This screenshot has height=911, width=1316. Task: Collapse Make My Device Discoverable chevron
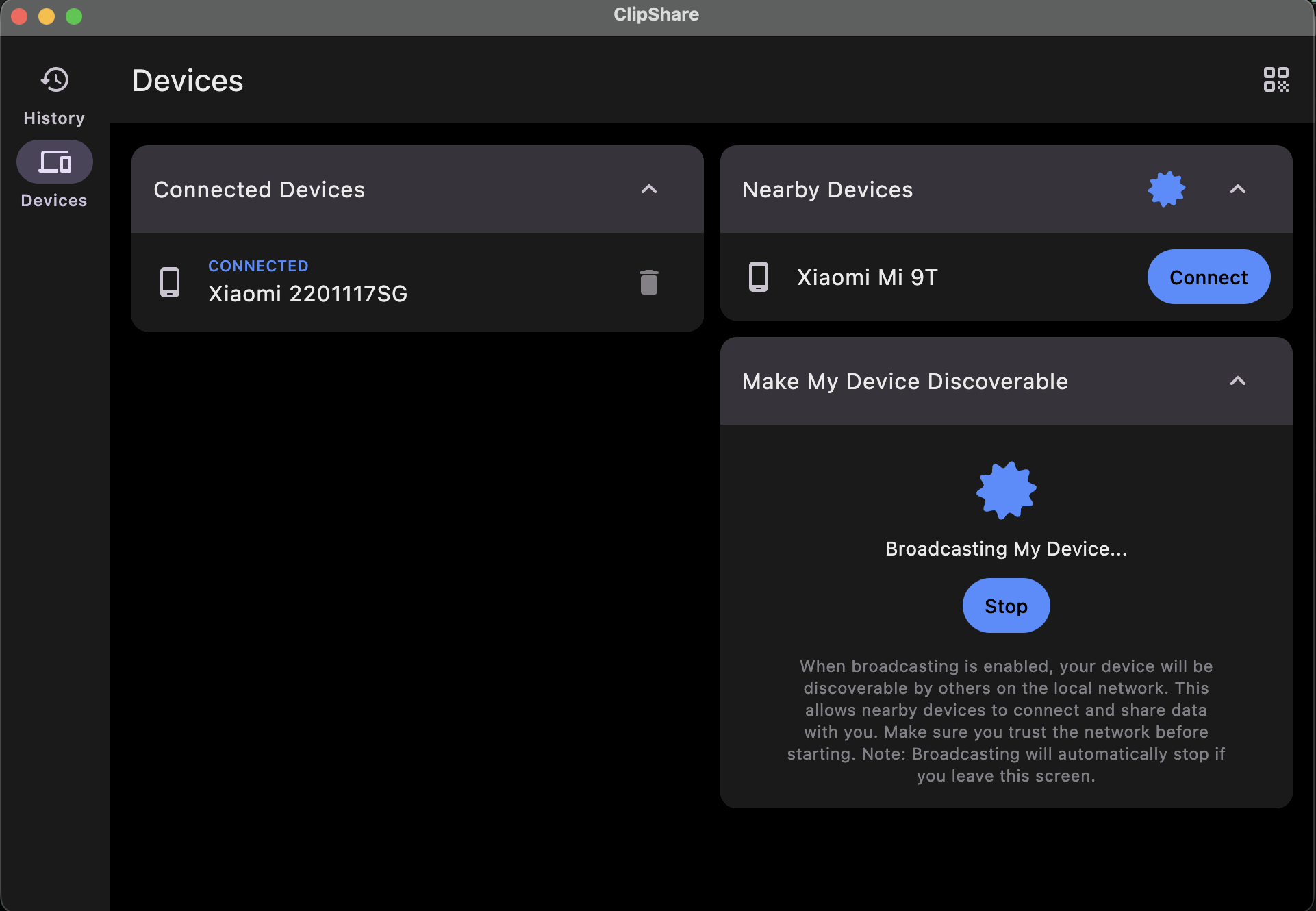pyautogui.click(x=1237, y=381)
